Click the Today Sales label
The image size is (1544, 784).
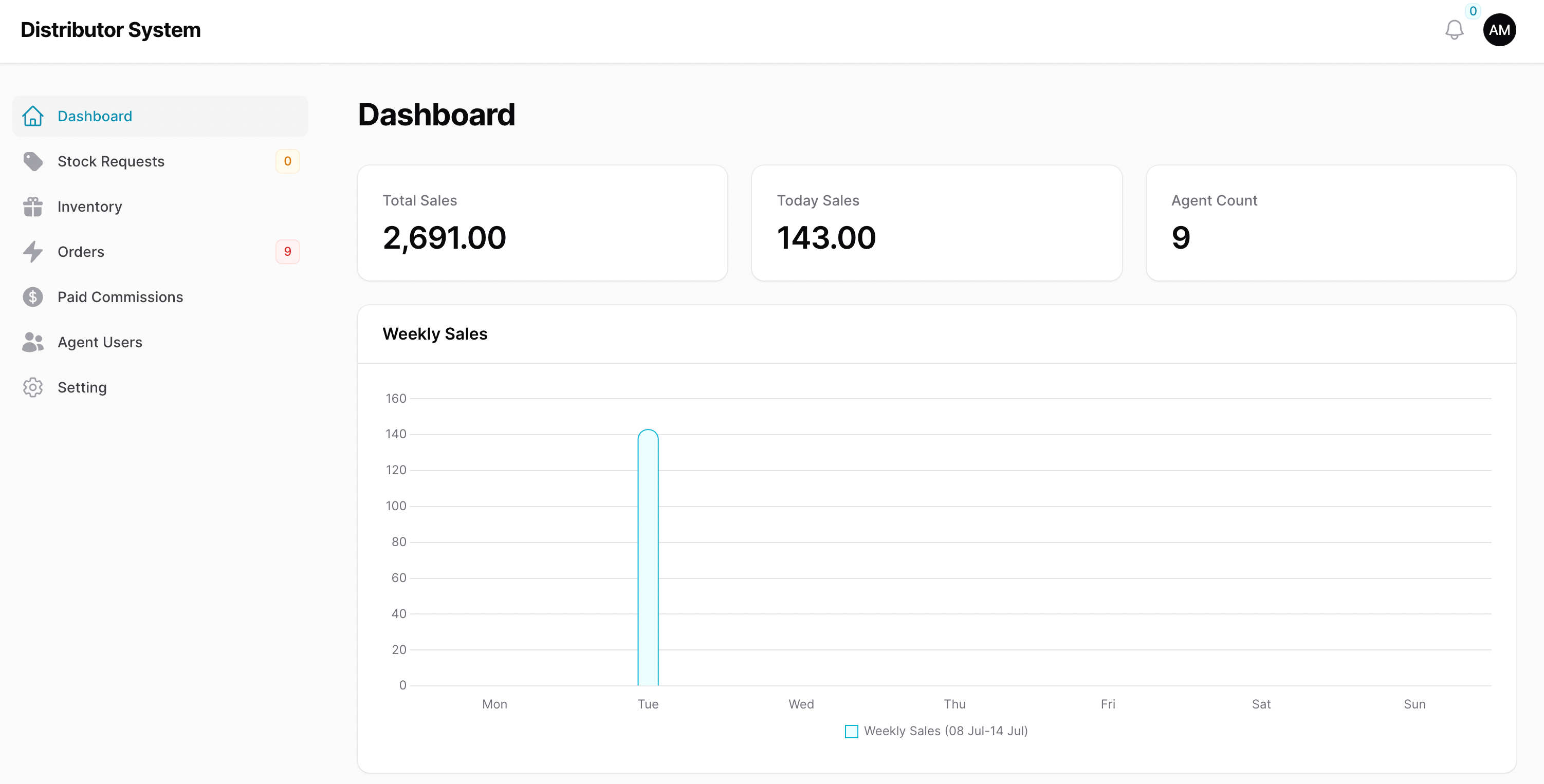(818, 201)
